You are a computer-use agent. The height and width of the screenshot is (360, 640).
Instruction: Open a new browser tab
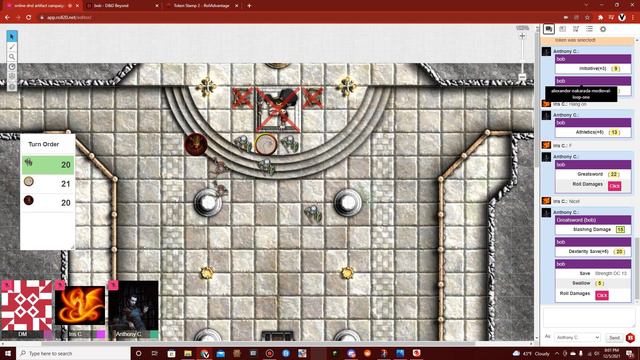(249, 6)
